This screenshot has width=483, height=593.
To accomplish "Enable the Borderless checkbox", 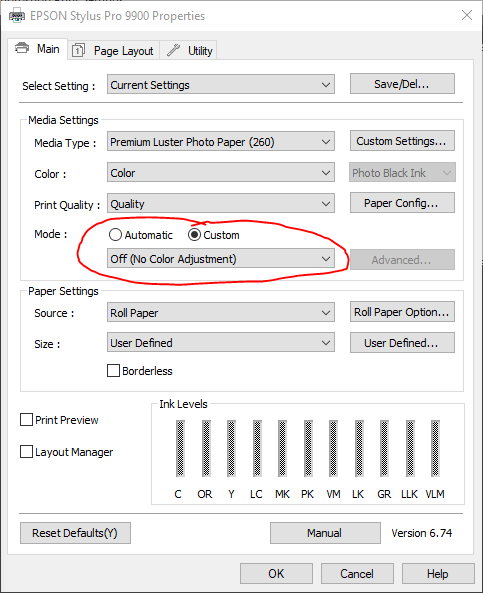I will (113, 371).
